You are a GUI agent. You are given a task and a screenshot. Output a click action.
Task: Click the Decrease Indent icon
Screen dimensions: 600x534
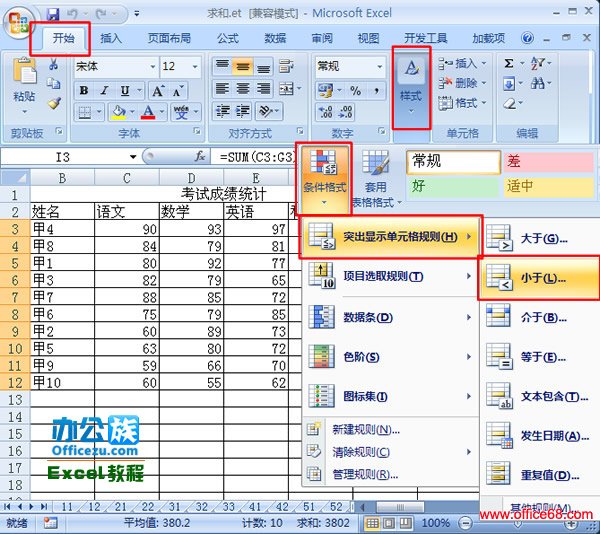click(x=223, y=112)
